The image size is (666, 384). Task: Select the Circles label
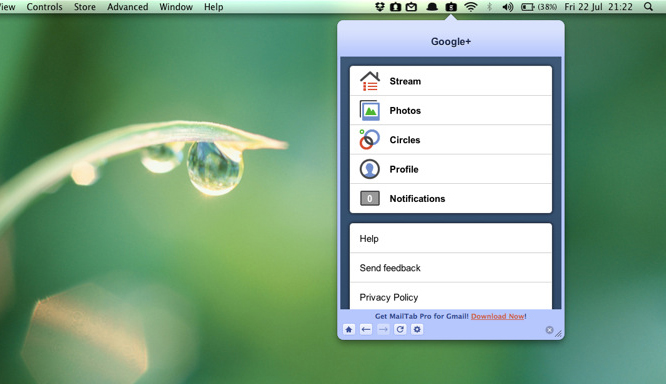coord(405,140)
